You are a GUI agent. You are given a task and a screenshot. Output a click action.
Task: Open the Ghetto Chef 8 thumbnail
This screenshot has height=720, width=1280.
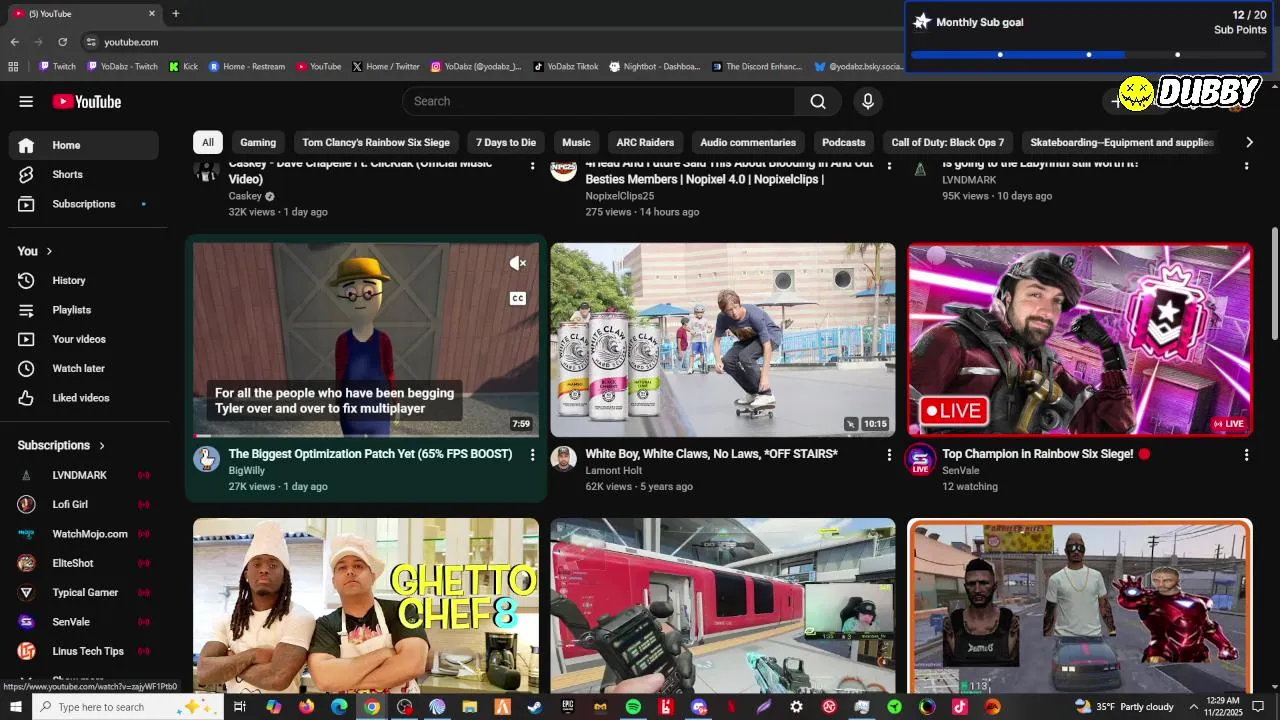366,606
